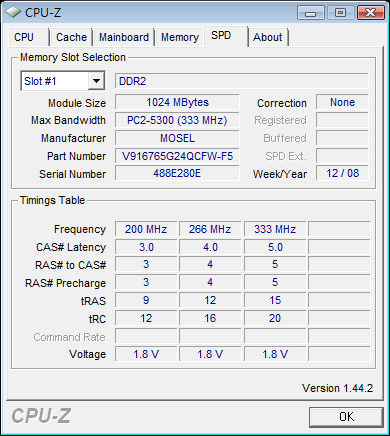Open the Cache tab
This screenshot has height=436, width=390.
click(x=71, y=37)
